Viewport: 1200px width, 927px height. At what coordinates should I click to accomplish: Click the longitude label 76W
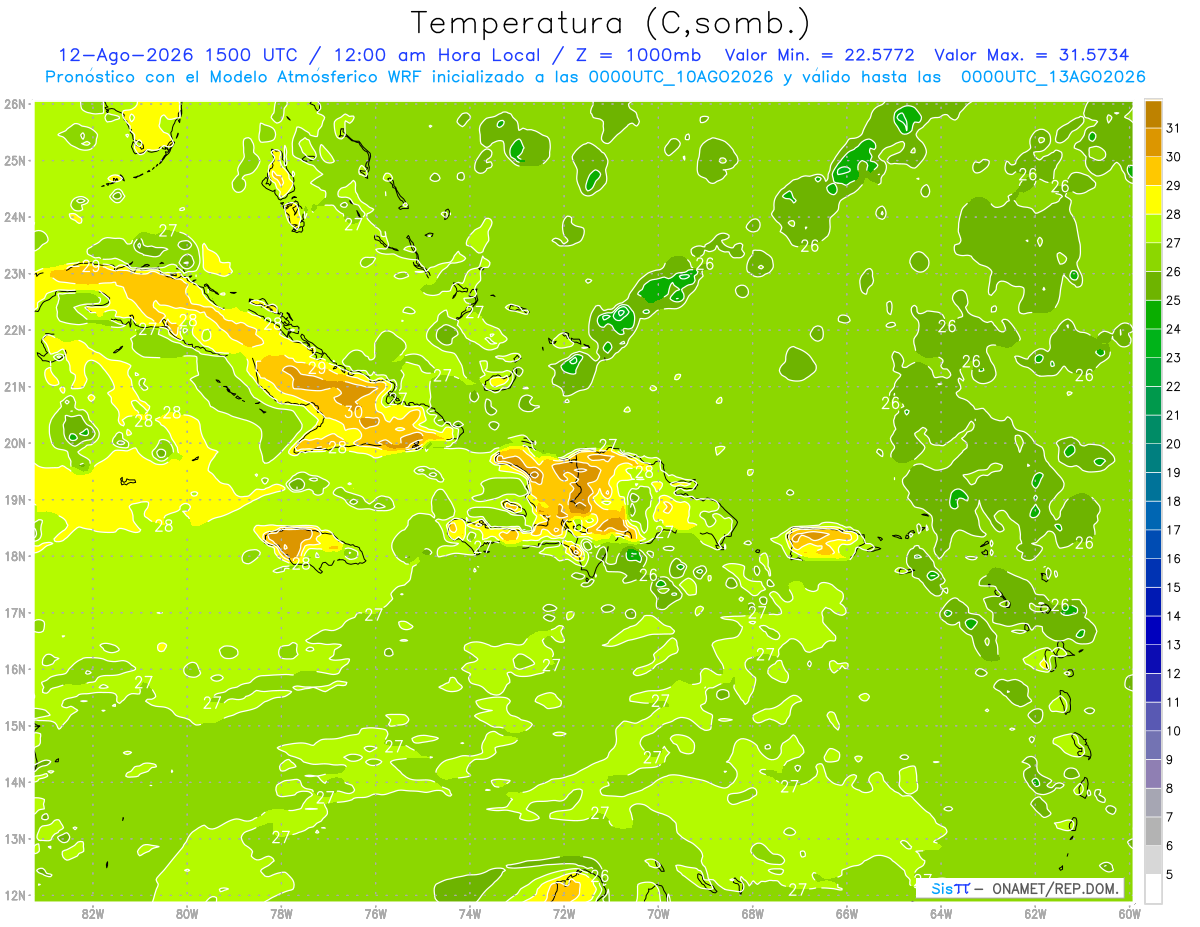pyautogui.click(x=376, y=913)
